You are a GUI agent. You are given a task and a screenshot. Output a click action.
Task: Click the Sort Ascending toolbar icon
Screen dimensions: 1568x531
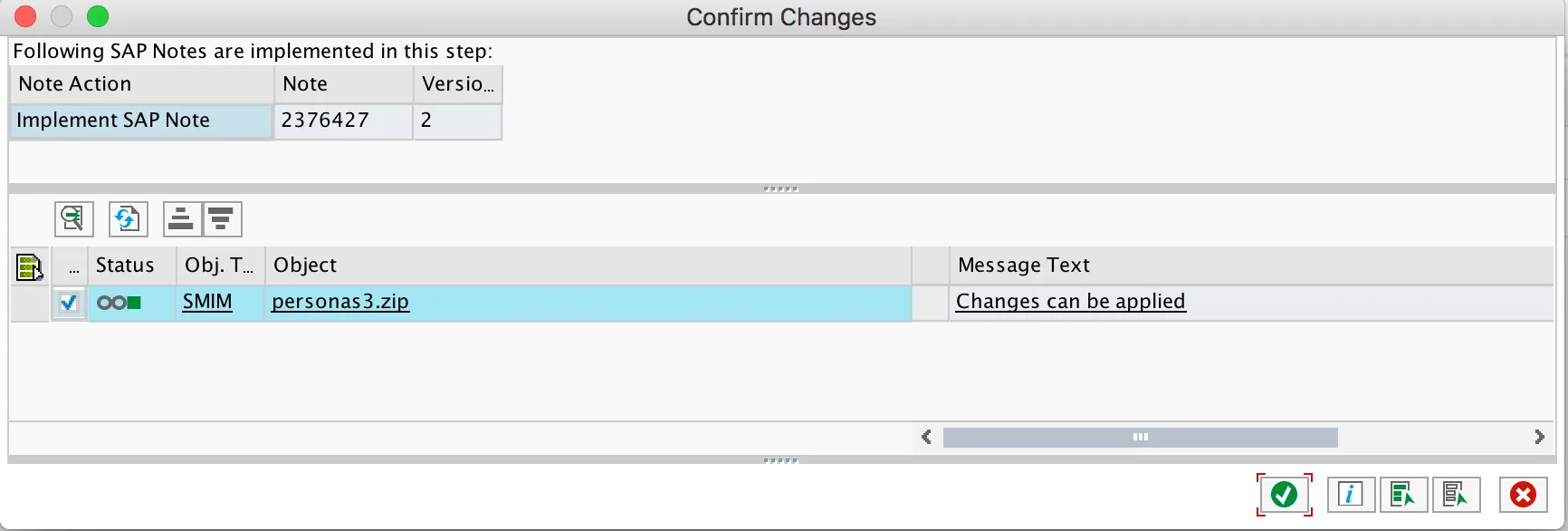pyautogui.click(x=182, y=219)
